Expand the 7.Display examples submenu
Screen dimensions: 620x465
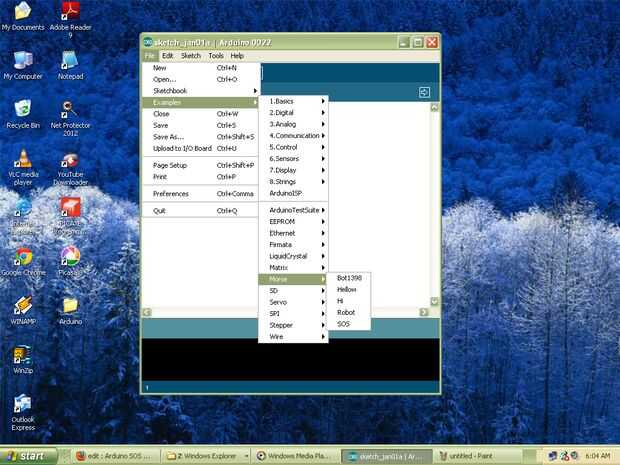pyautogui.click(x=293, y=170)
